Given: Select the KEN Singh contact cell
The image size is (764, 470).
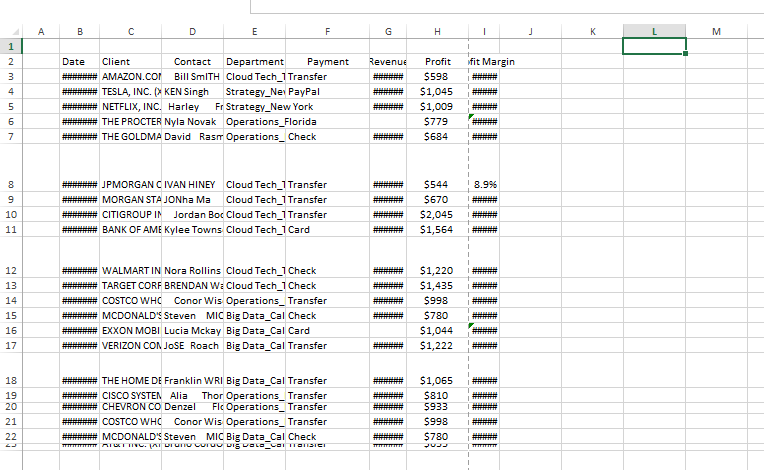Looking at the screenshot, I should click(192, 92).
